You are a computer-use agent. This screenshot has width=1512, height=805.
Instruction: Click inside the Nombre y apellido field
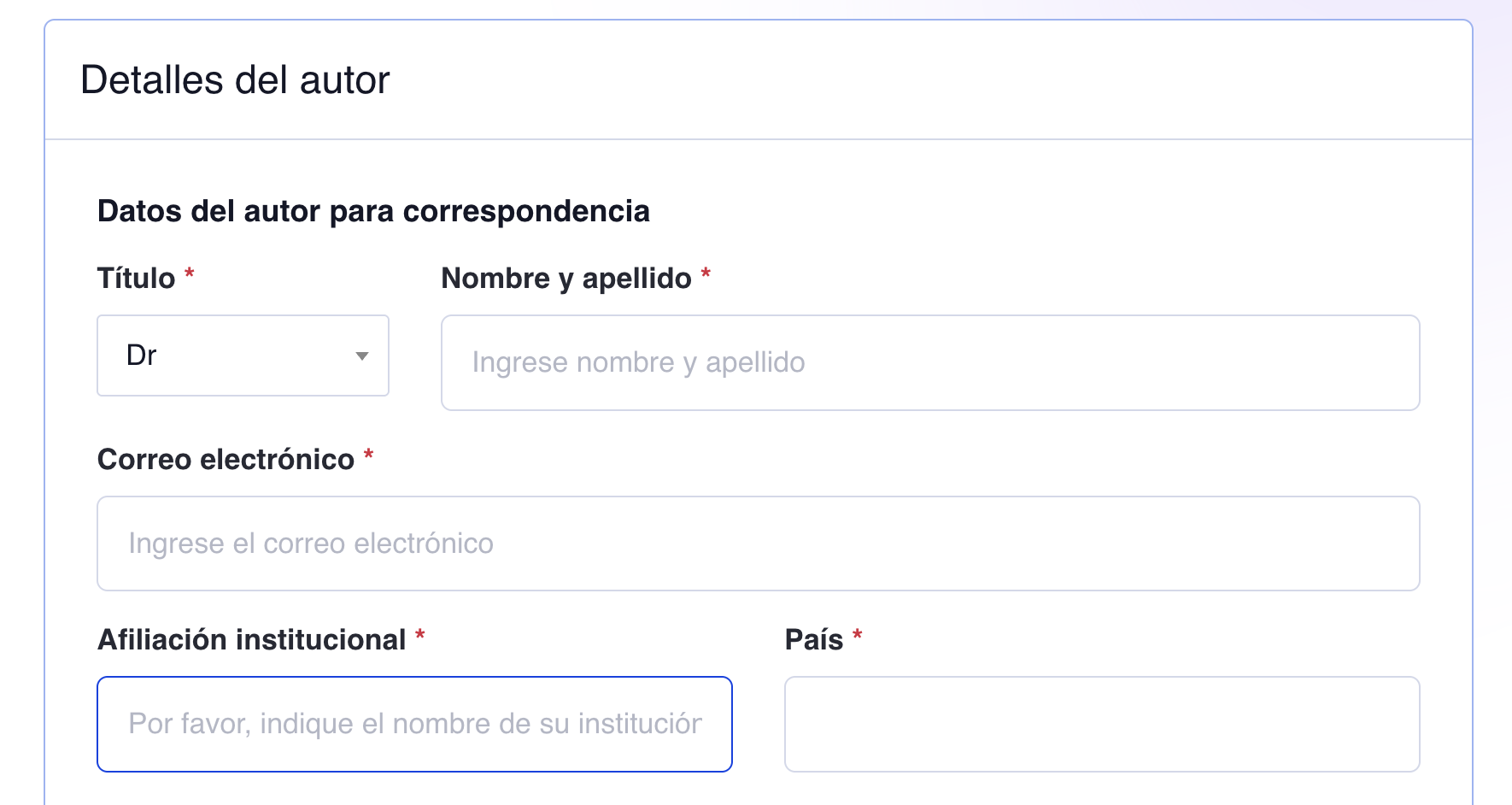click(929, 362)
